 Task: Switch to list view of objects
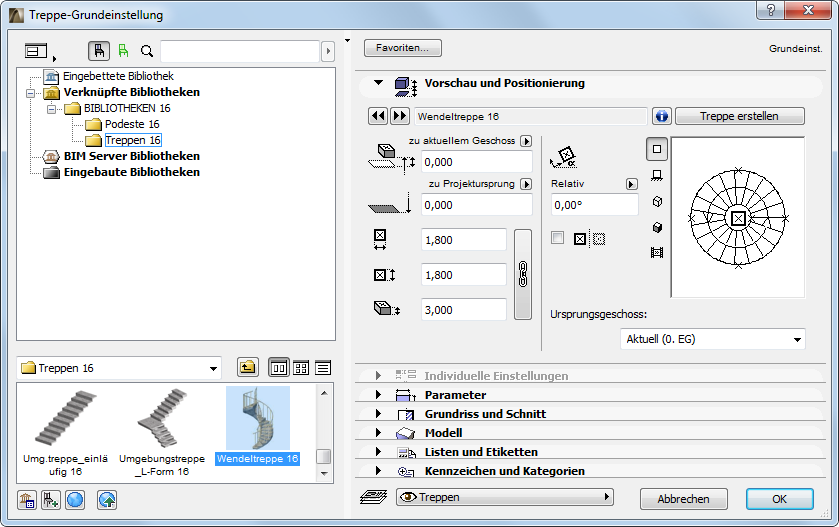[x=323, y=368]
